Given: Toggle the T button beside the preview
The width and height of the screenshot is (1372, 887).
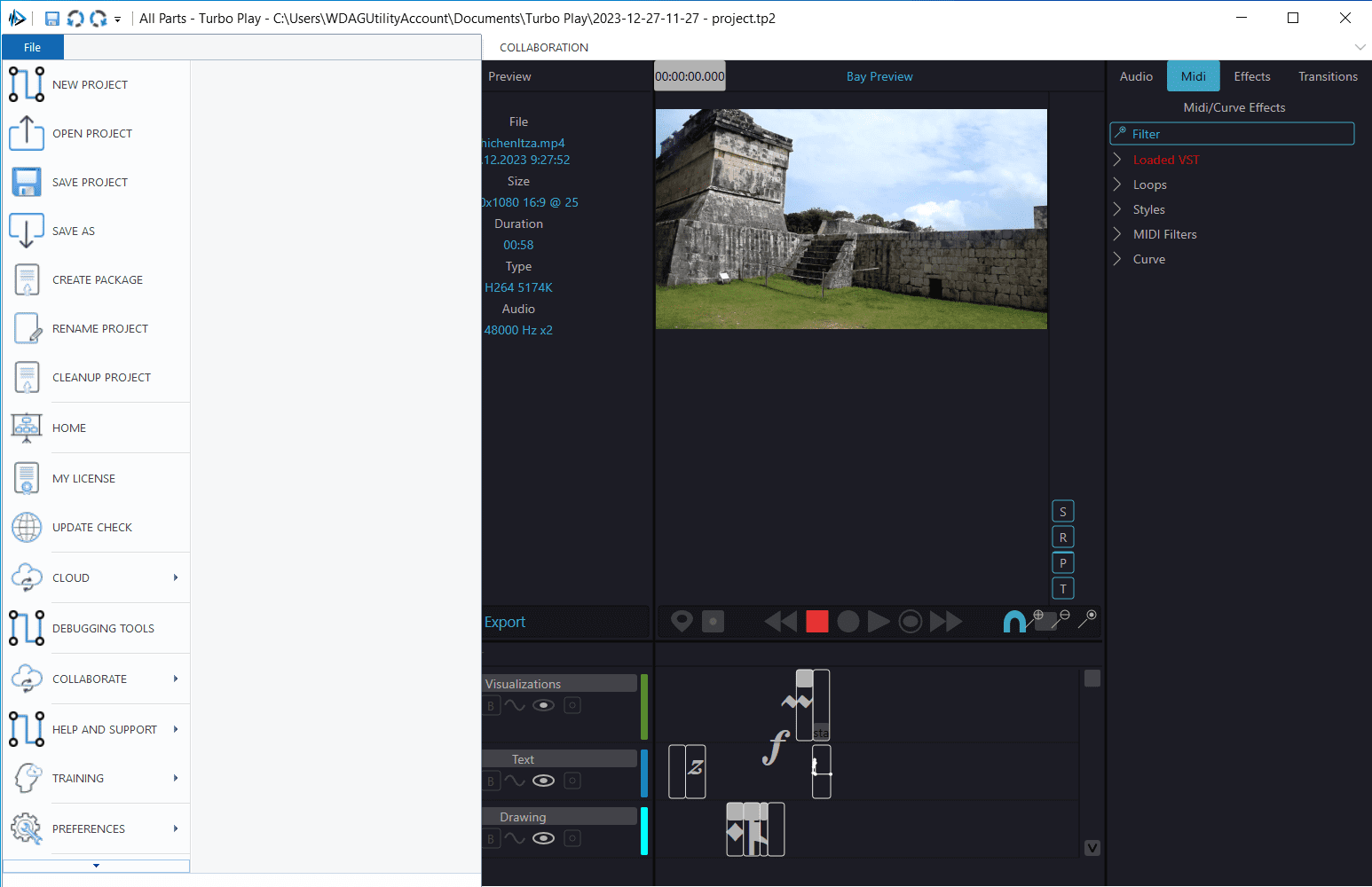Looking at the screenshot, I should pyautogui.click(x=1063, y=589).
